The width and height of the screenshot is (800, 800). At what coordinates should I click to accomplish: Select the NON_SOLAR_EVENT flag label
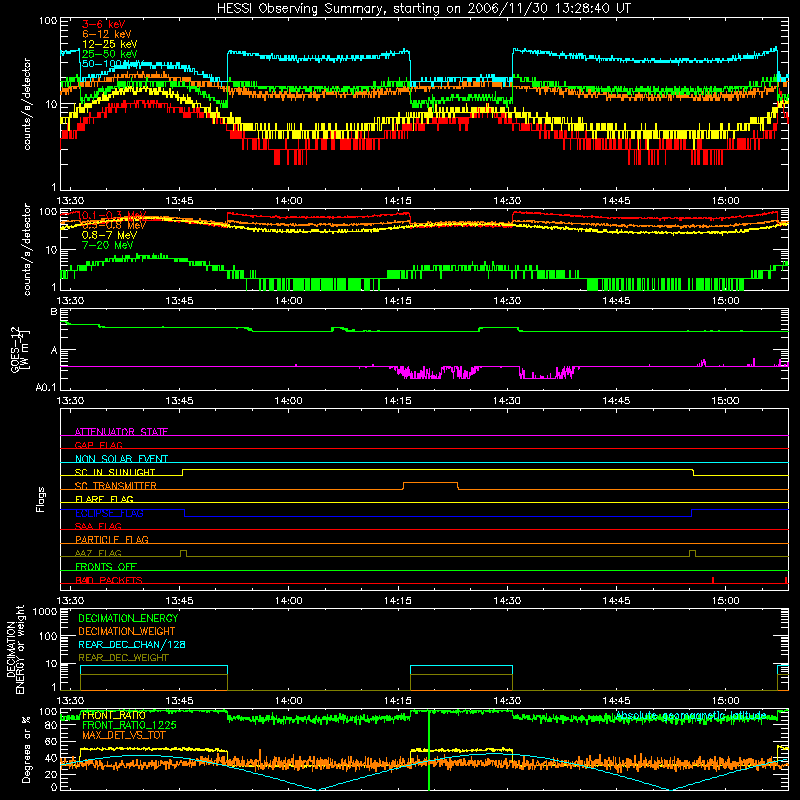click(121, 459)
